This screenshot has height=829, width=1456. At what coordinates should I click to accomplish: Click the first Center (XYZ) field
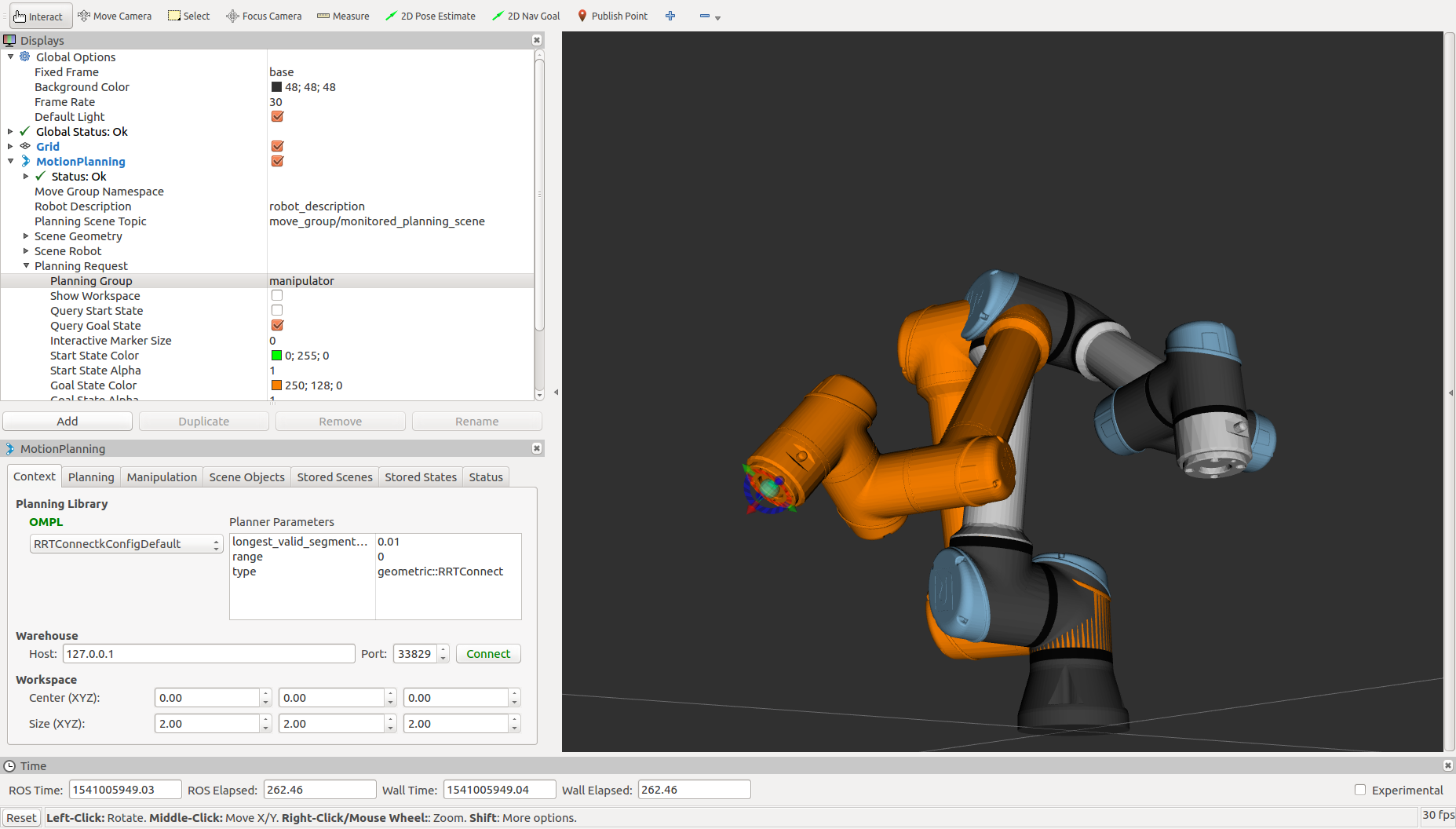pos(207,697)
